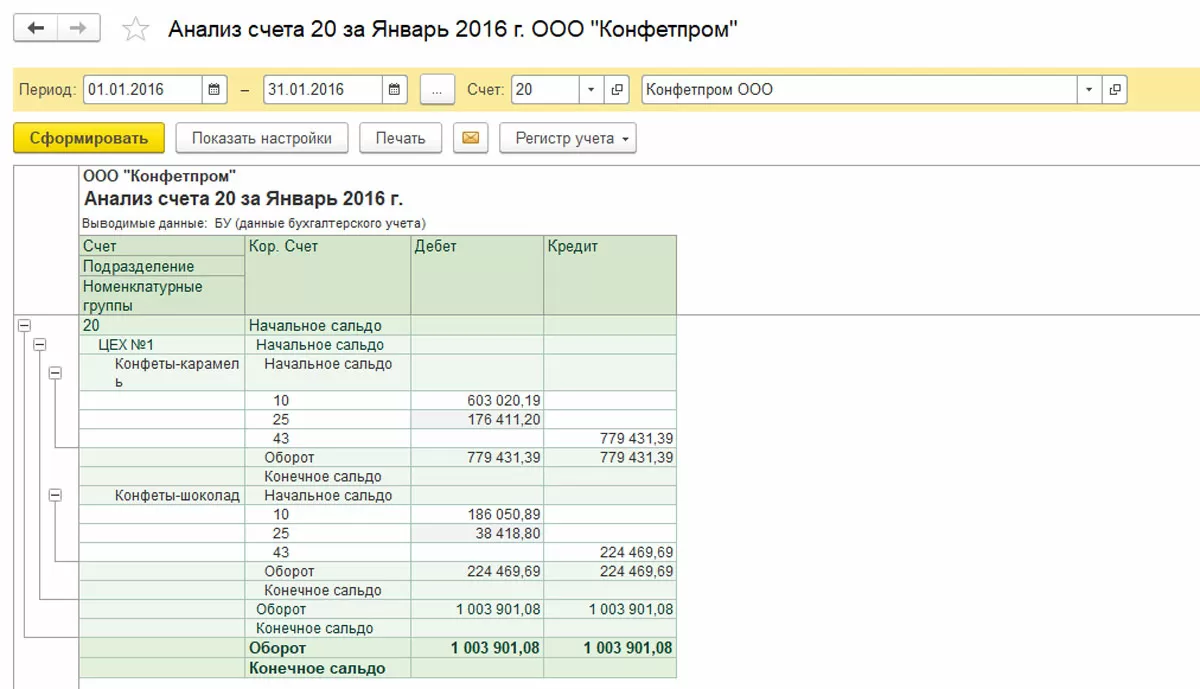This screenshot has height=689, width=1200.
Task: Expand the organization dropdown list
Action: click(1089, 89)
